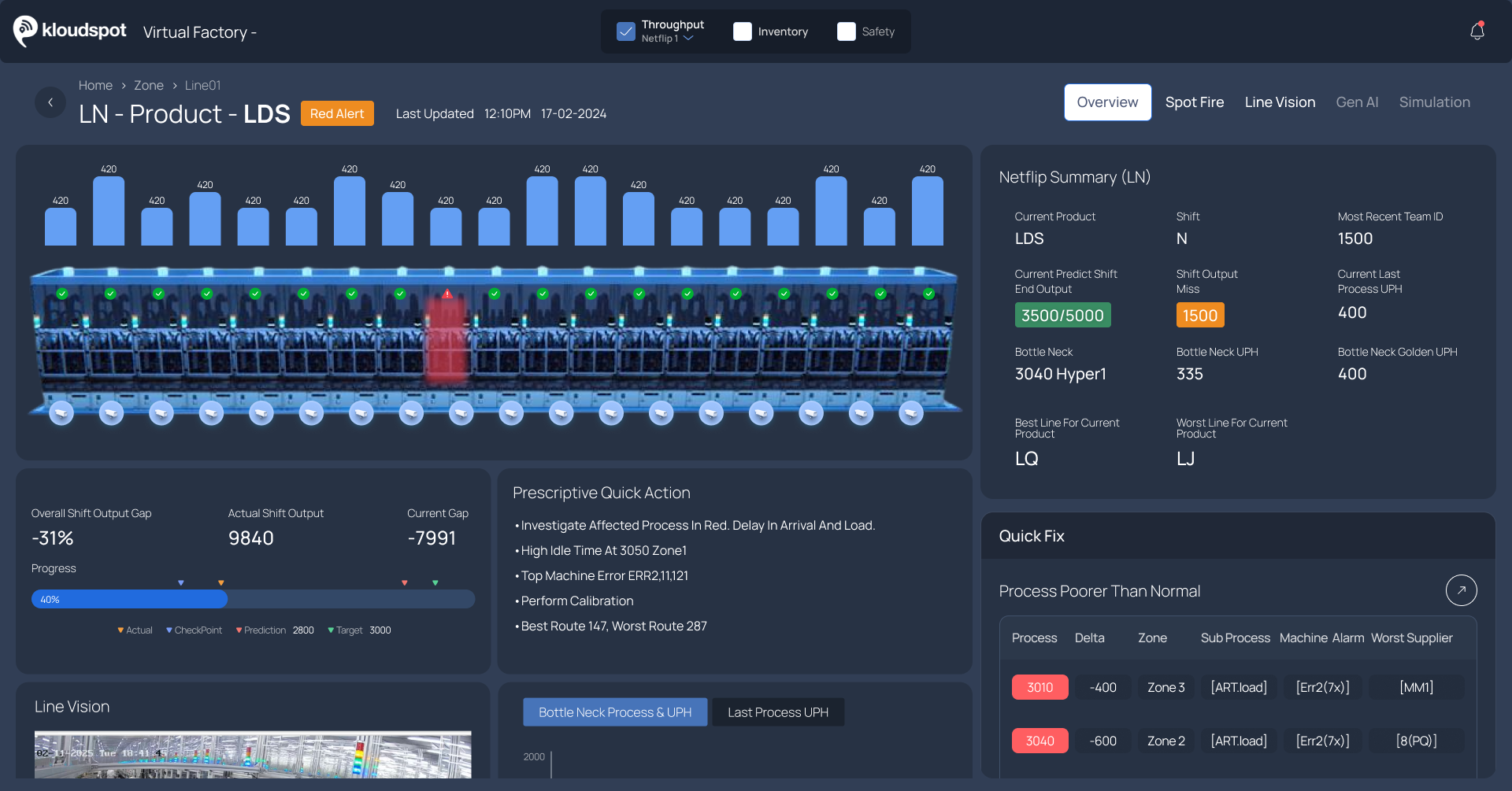The image size is (1512, 791).
Task: Select the Last Process UPH button
Action: tap(777, 712)
